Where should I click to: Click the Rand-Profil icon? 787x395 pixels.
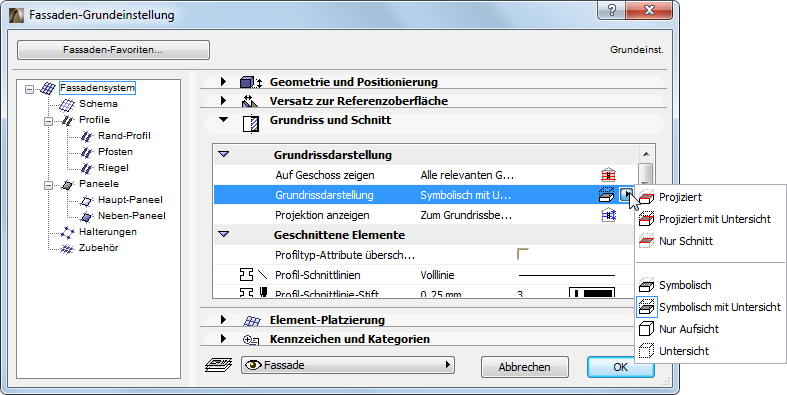[87, 136]
